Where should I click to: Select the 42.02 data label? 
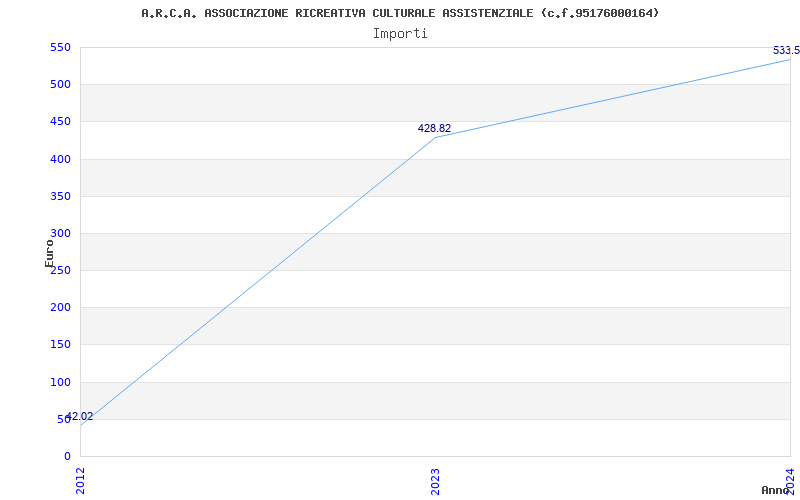pyautogui.click(x=80, y=416)
